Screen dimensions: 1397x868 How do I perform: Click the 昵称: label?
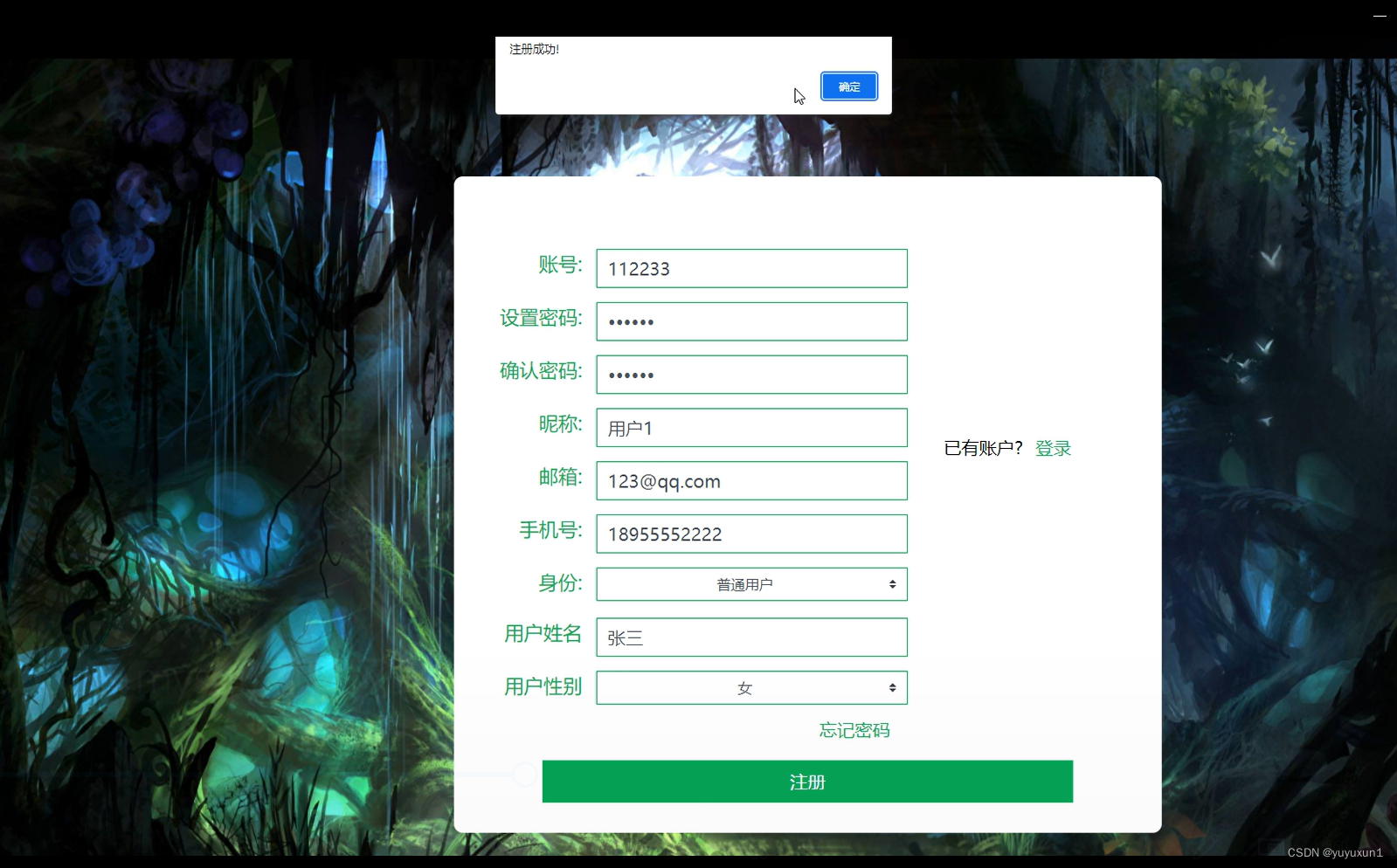coord(560,424)
